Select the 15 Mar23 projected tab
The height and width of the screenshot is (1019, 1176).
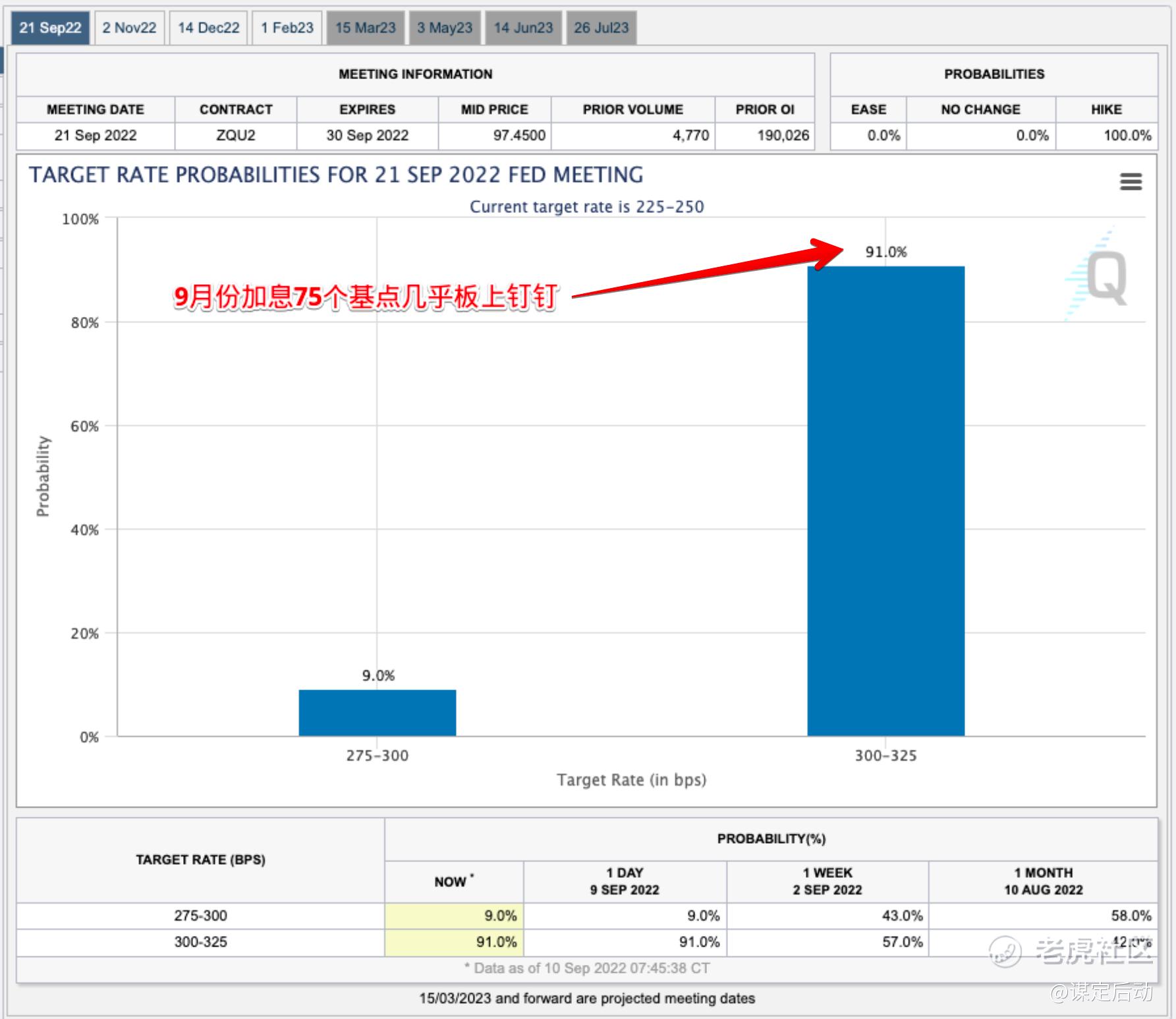click(366, 28)
